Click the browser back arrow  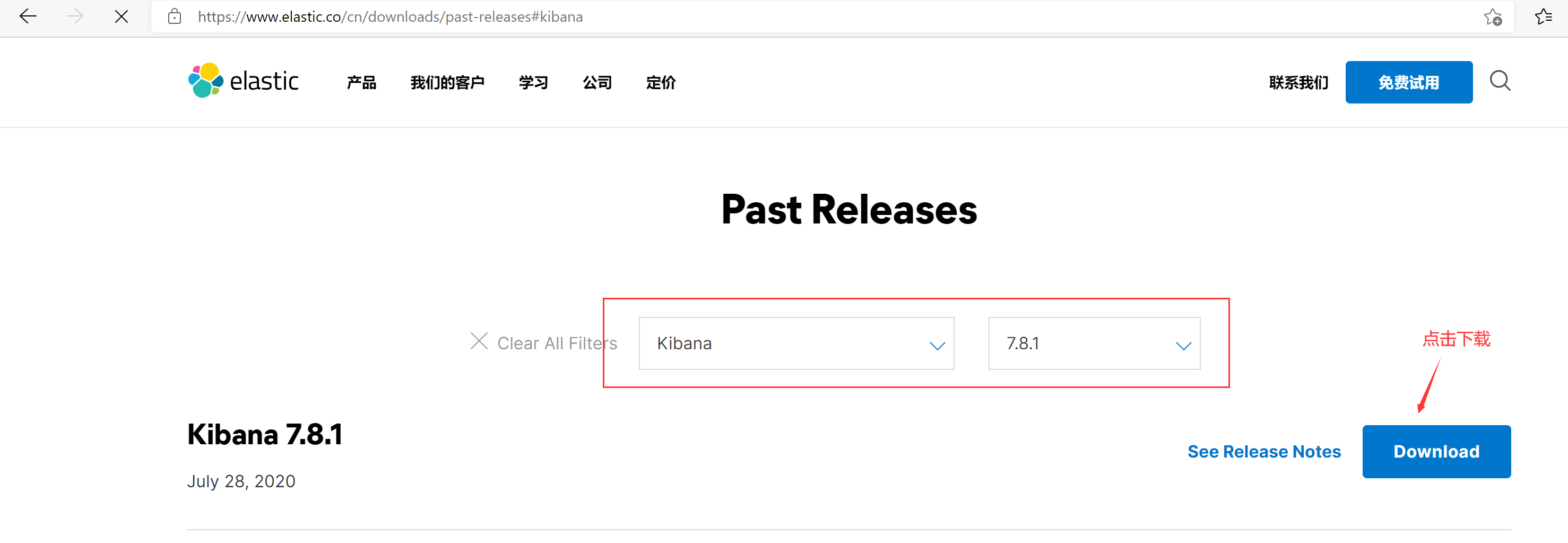28,16
